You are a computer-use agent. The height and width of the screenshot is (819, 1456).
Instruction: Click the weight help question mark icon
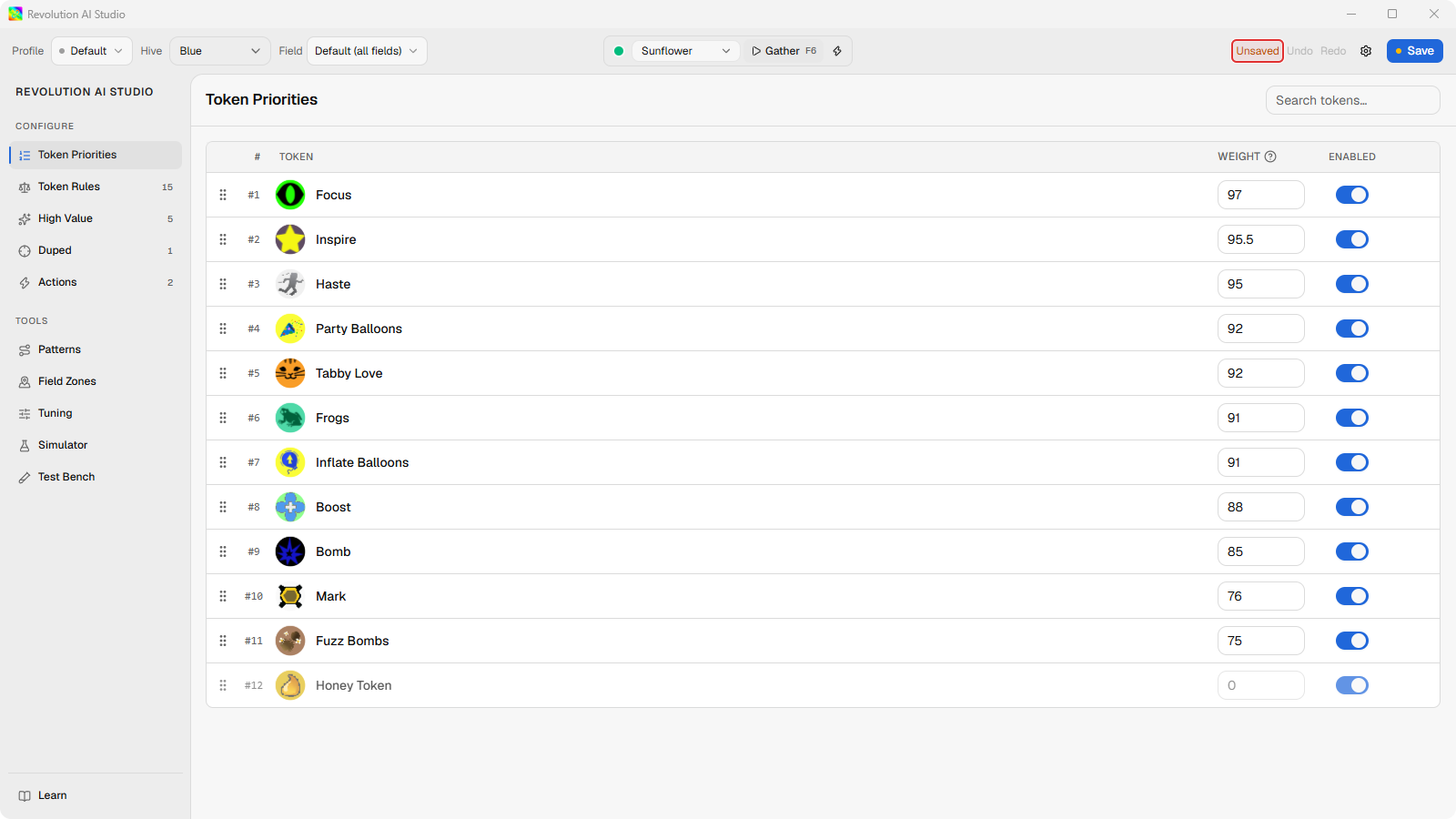(1270, 157)
